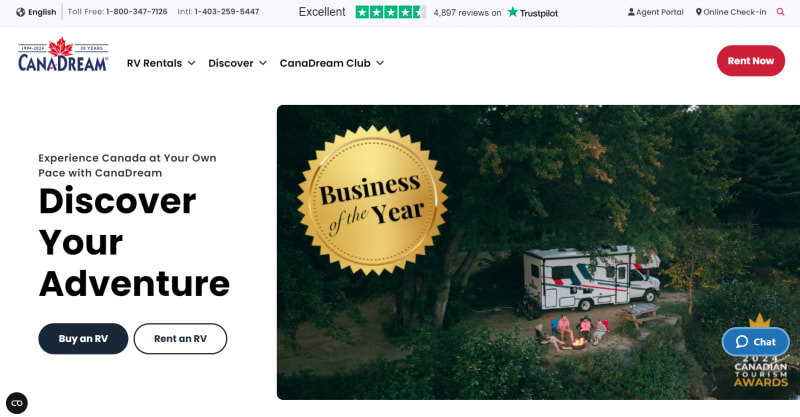Click the Rent Now button

point(751,61)
